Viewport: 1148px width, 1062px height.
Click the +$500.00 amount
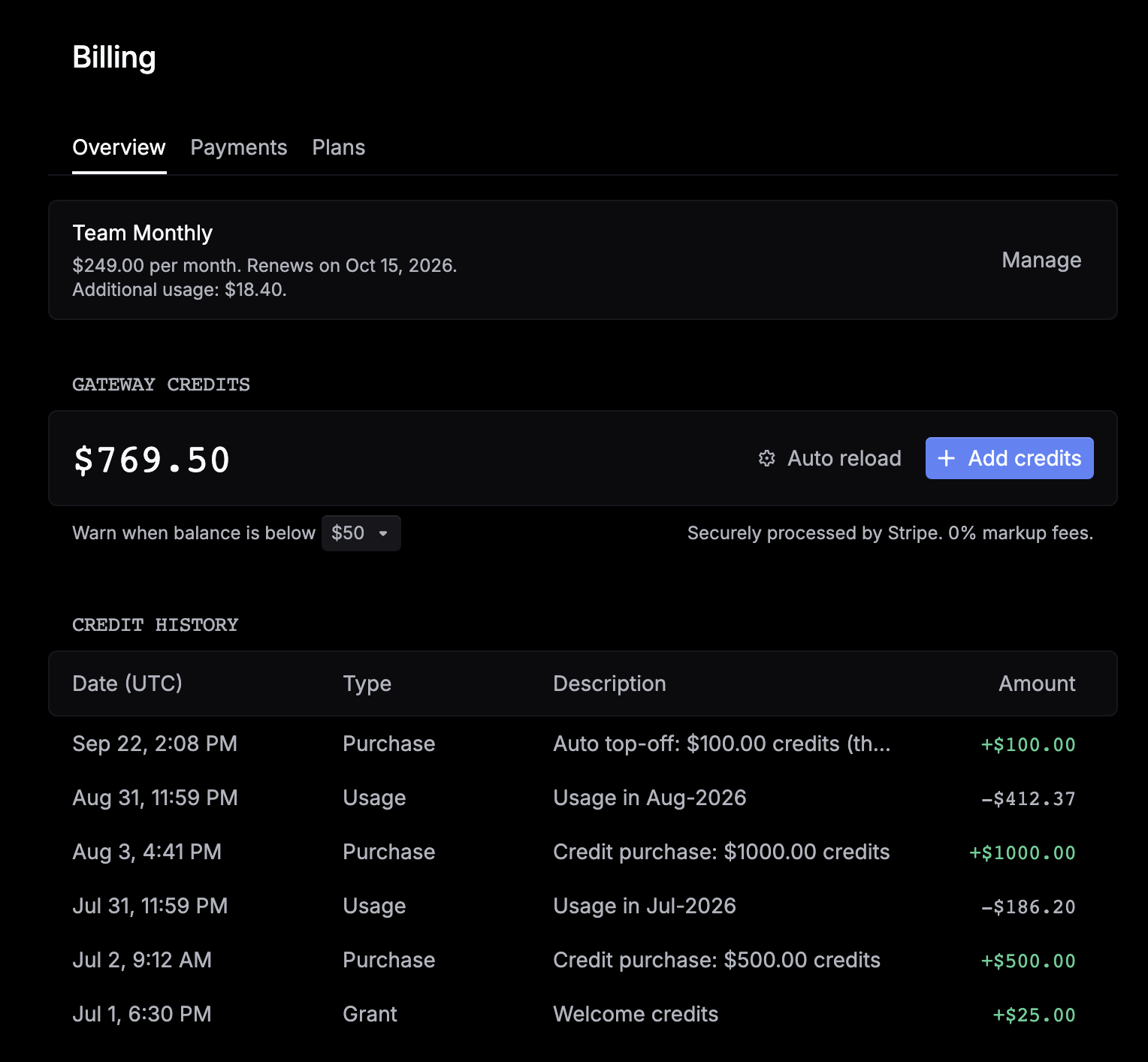click(x=1028, y=961)
